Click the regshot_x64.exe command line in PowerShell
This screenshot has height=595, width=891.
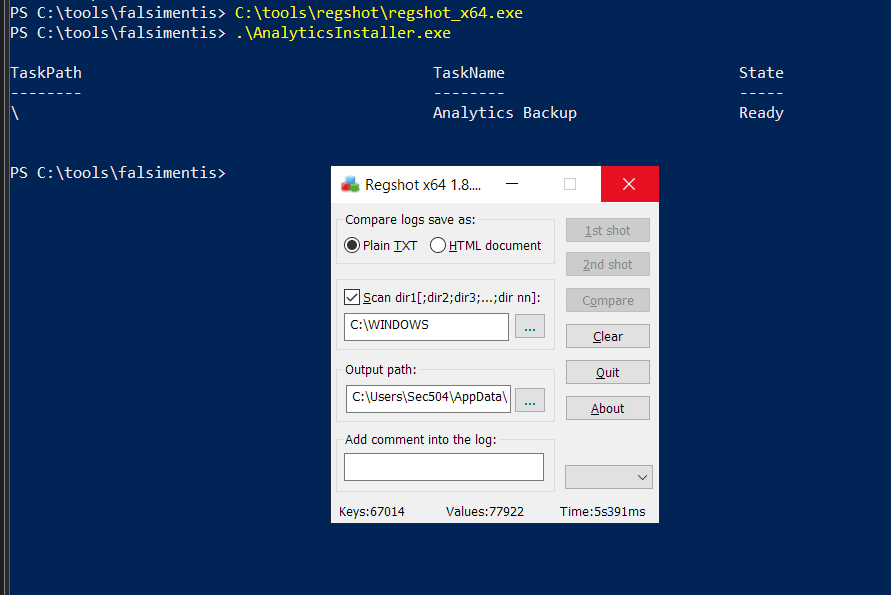tap(379, 13)
